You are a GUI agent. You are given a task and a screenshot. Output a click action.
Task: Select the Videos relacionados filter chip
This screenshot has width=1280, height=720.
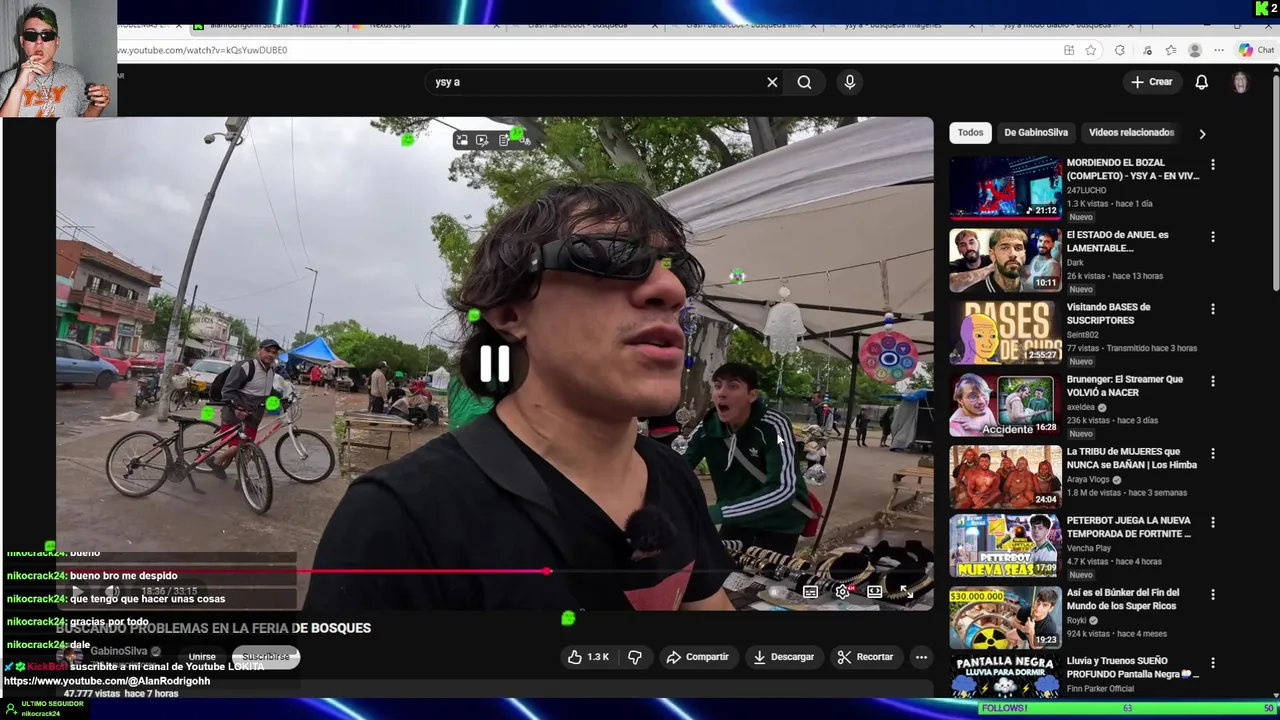click(x=1131, y=132)
